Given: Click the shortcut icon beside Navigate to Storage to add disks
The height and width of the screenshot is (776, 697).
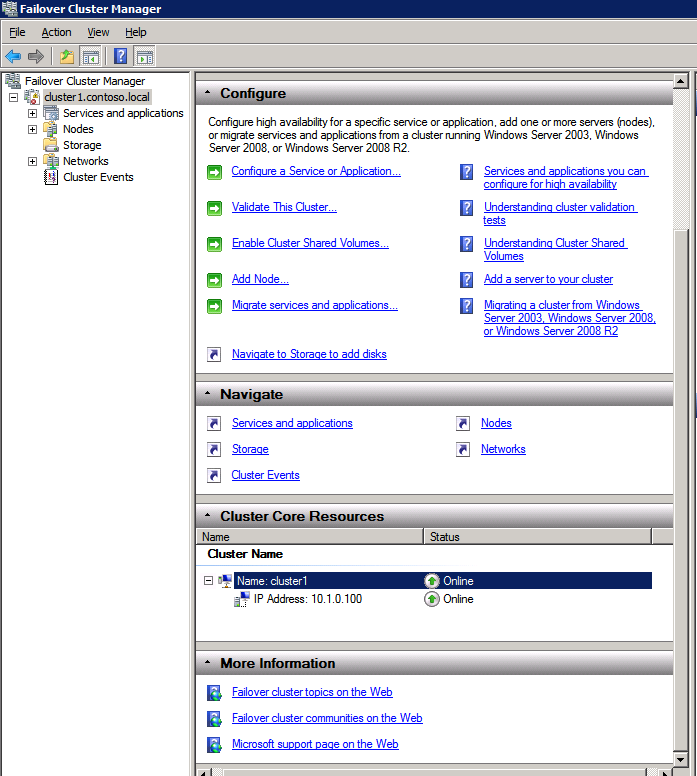Looking at the screenshot, I should point(214,354).
